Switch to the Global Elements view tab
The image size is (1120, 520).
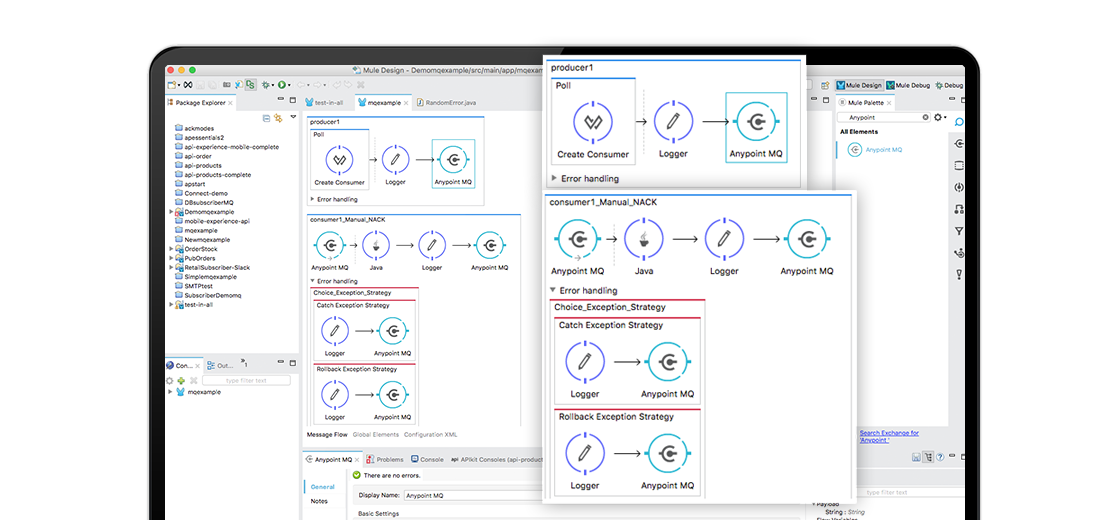[x=376, y=434]
